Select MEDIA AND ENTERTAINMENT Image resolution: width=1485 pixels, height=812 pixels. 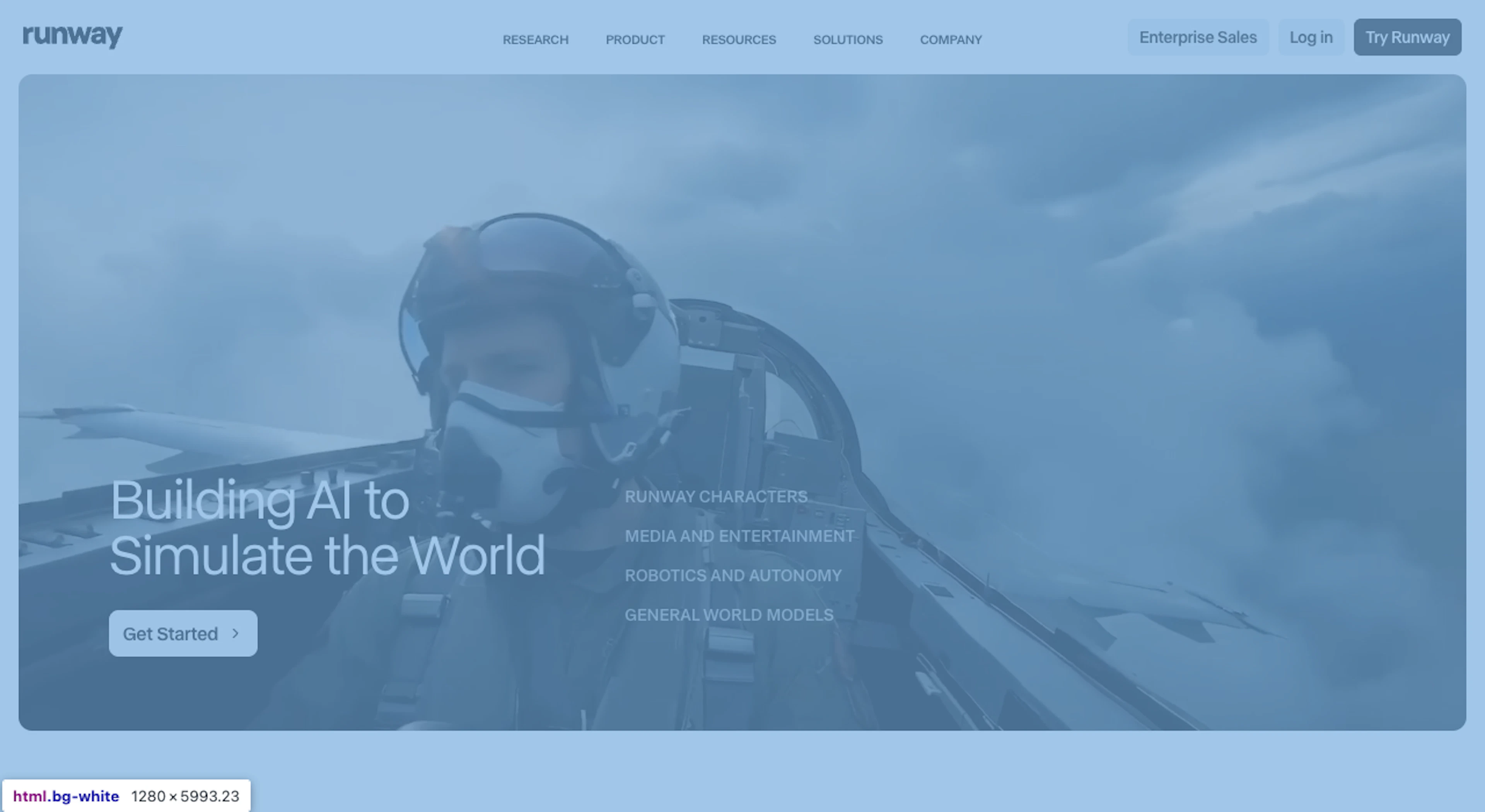tap(740, 536)
